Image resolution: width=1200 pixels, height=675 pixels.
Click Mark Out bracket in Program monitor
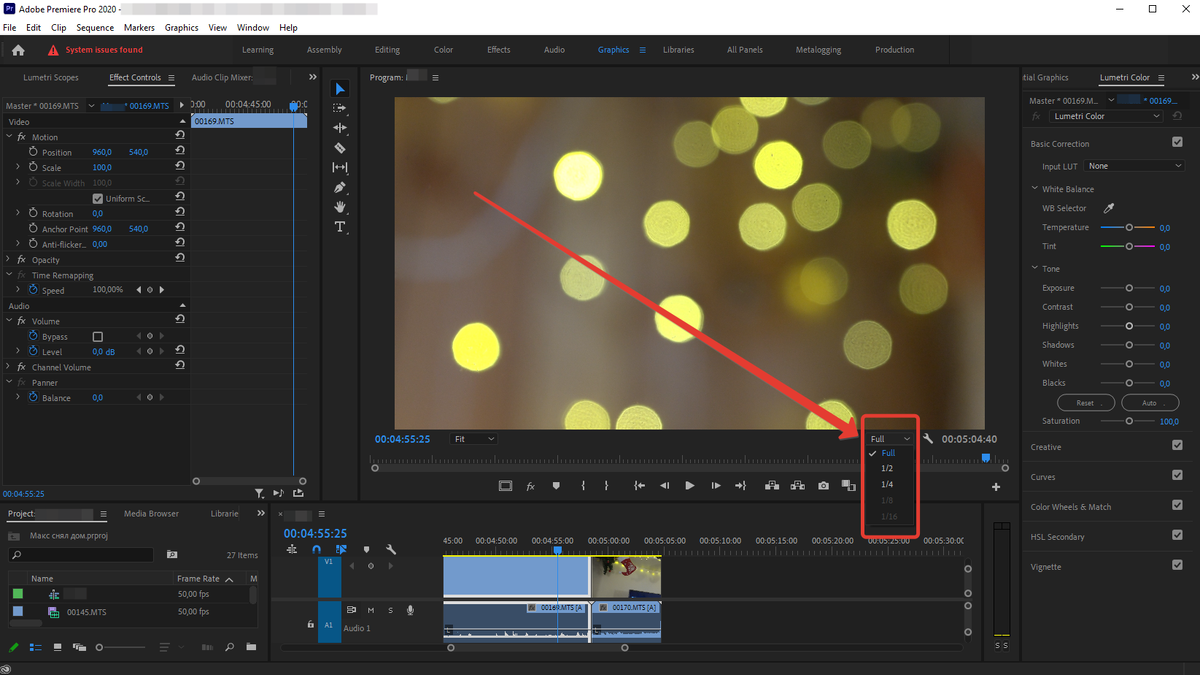point(606,486)
